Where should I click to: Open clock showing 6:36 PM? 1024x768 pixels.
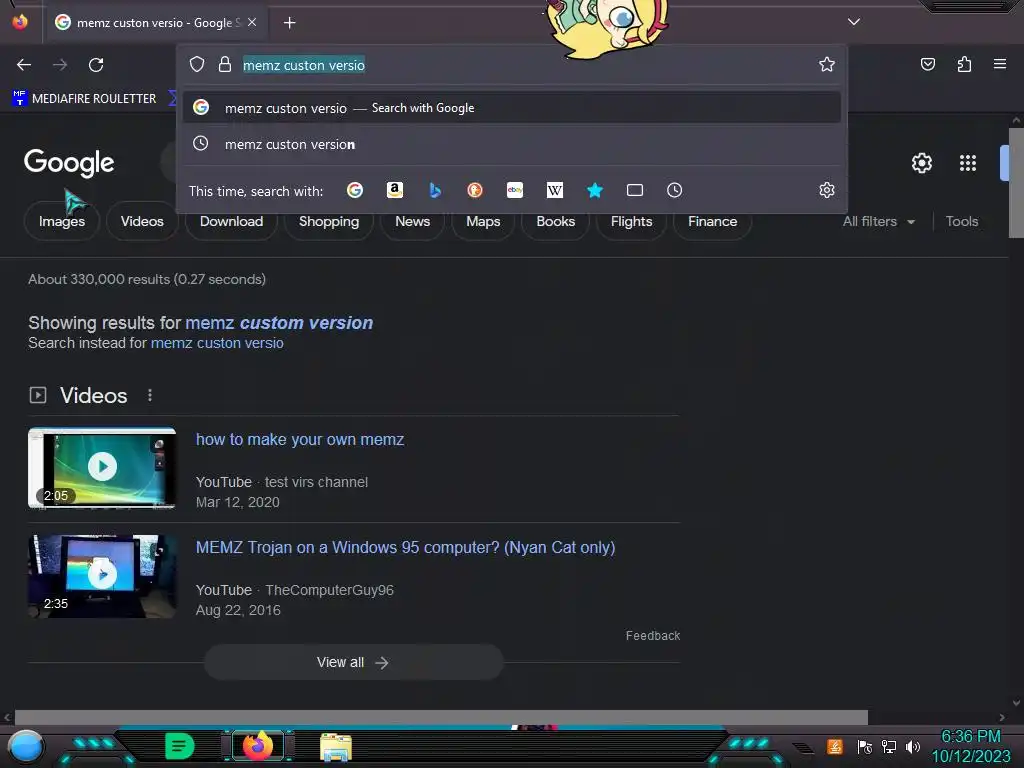coord(970,746)
